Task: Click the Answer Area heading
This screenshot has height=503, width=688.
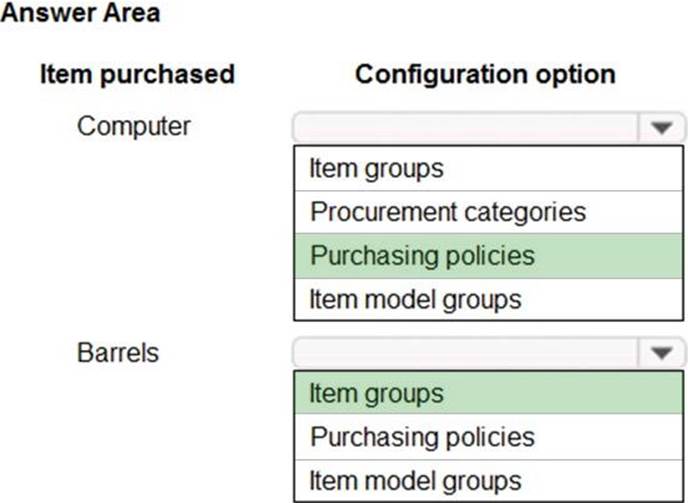Action: pos(80,14)
